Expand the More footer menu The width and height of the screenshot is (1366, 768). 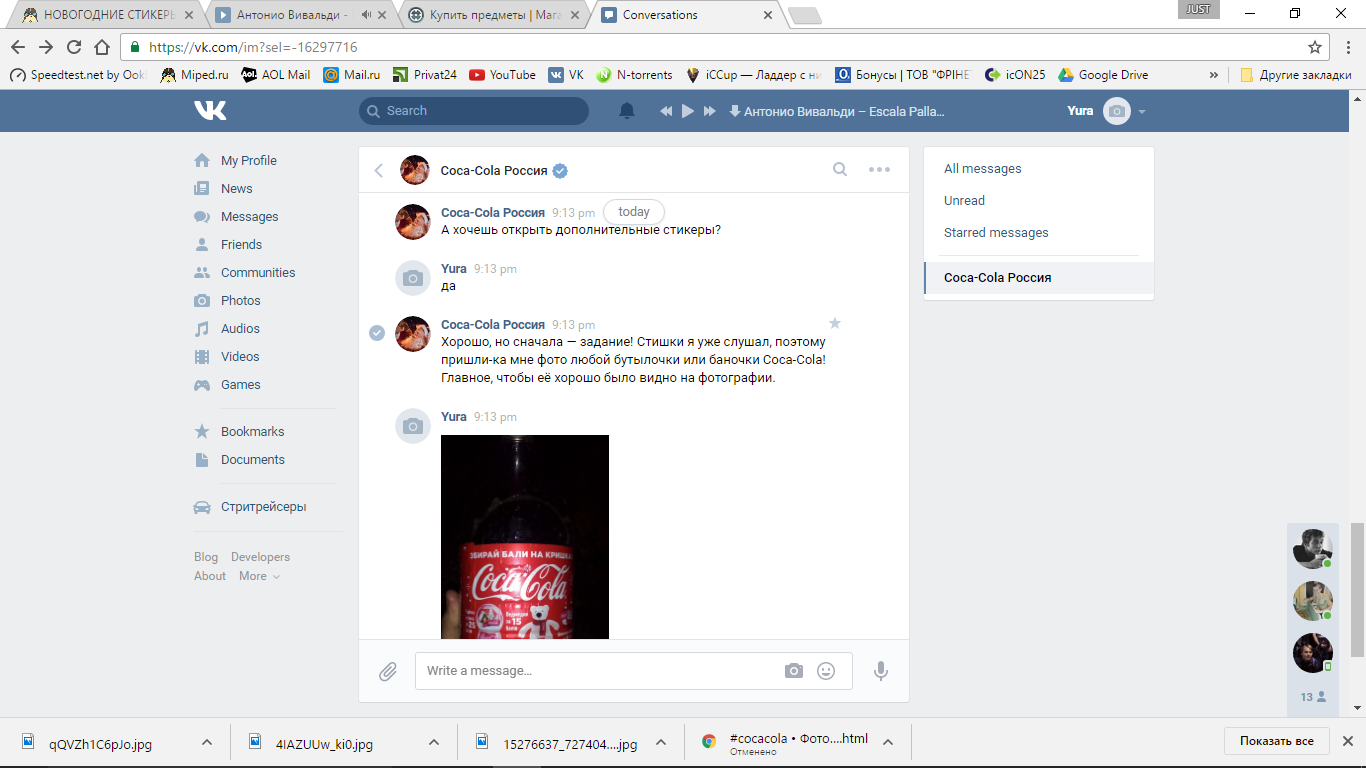259,576
